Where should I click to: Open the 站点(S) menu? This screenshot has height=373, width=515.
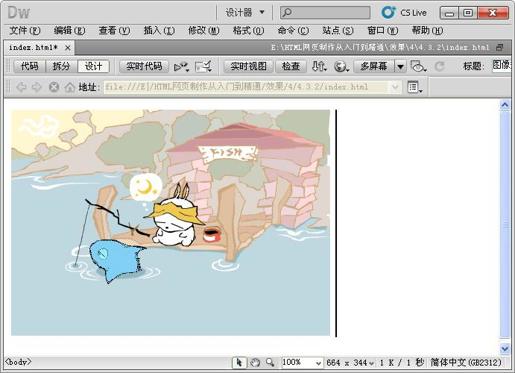(338, 31)
